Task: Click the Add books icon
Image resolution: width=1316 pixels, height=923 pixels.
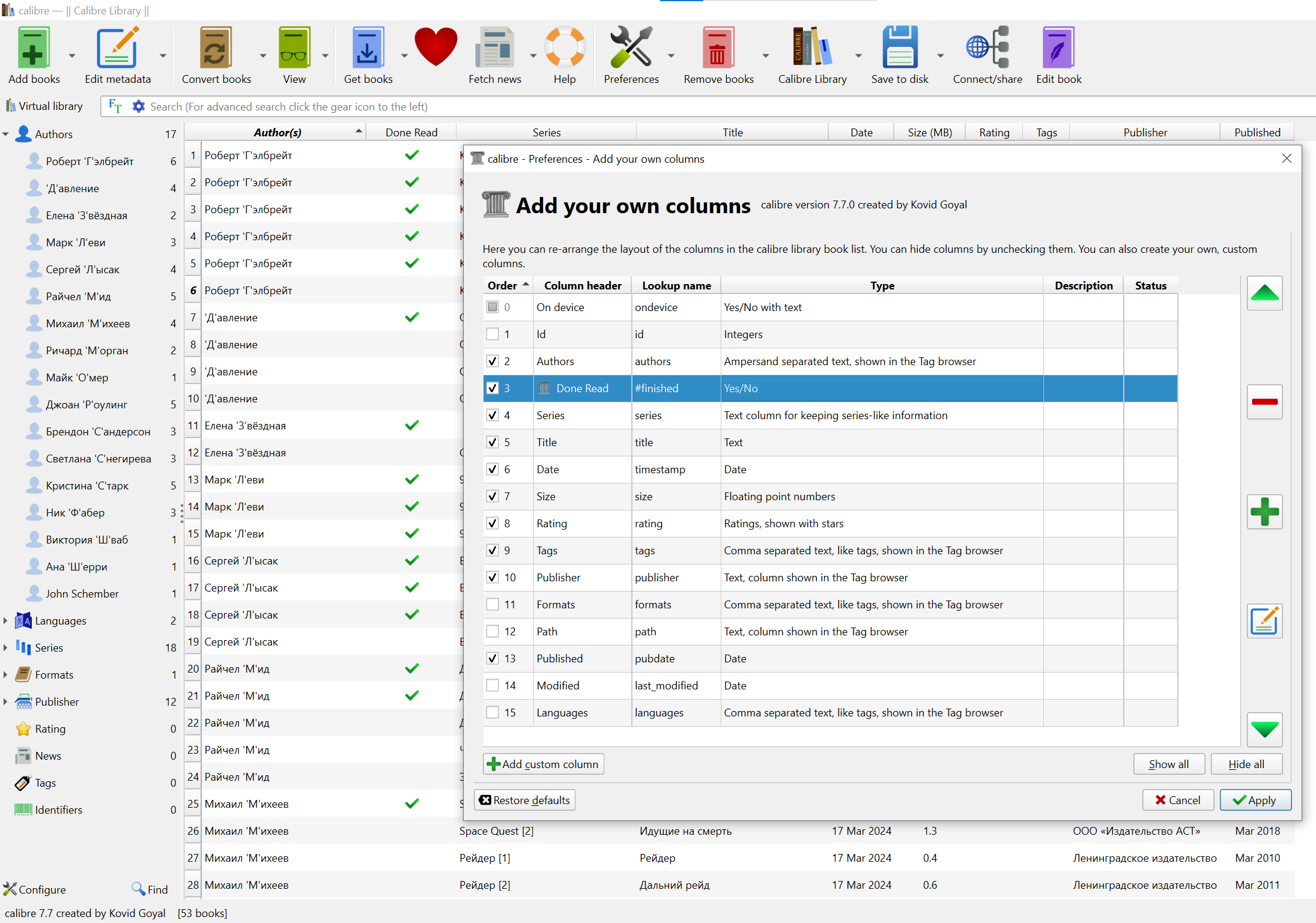Action: (34, 47)
